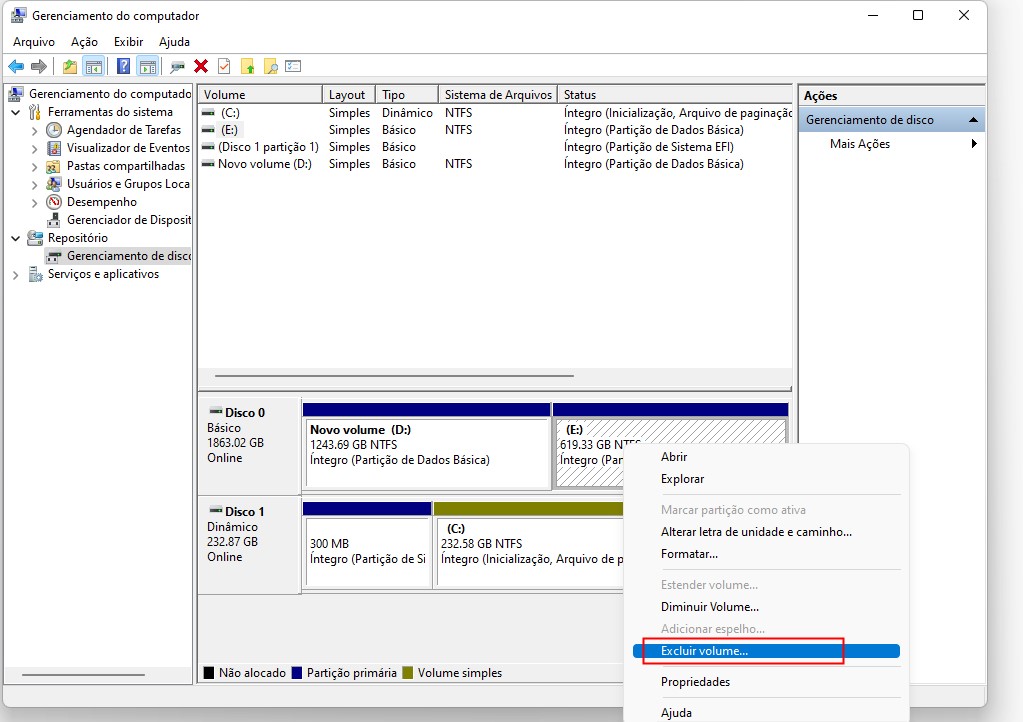Screen dimensions: 1023x722
Task: Expand the Serviços e aplicativos node
Action: 16,274
